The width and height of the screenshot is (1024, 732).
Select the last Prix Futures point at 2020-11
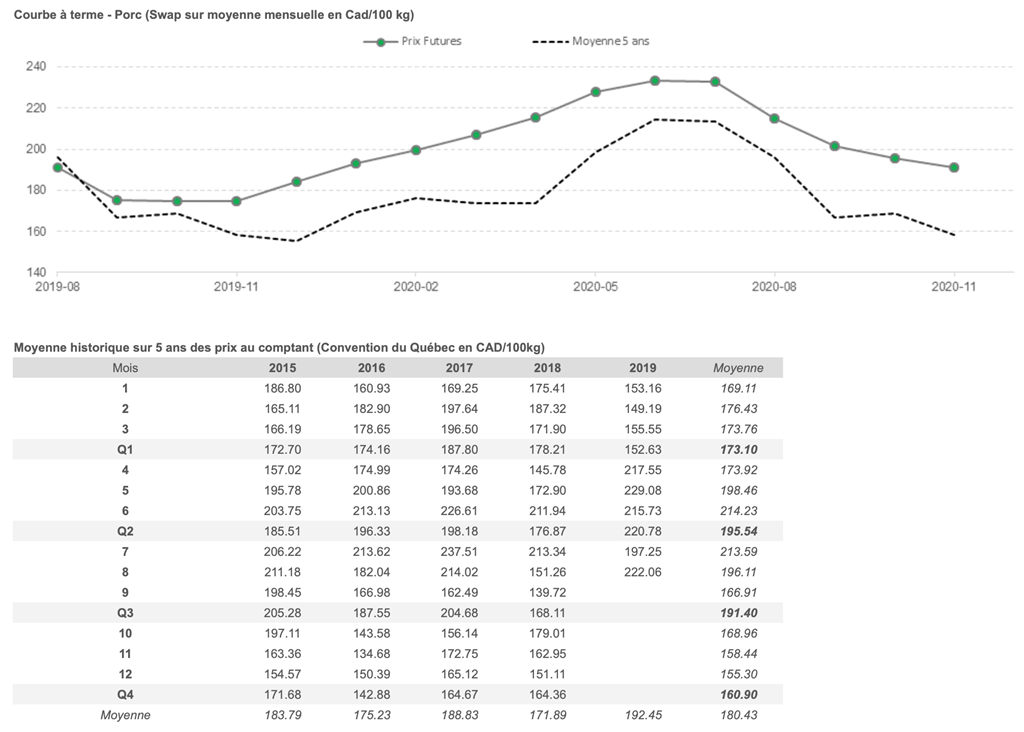(x=954, y=167)
